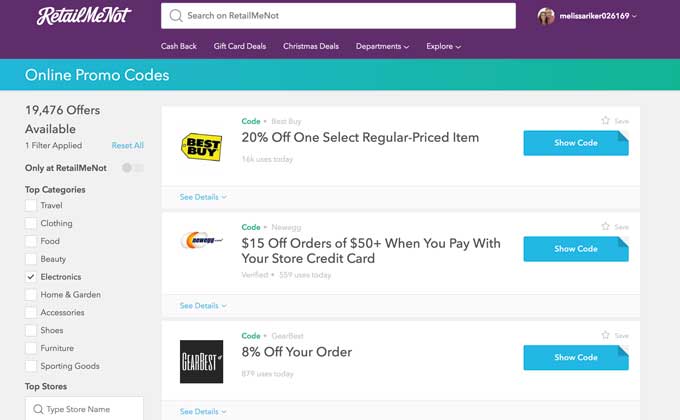Viewport: 680px width, 420px height.
Task: Go to Christmas Deals menu item
Action: [311, 46]
